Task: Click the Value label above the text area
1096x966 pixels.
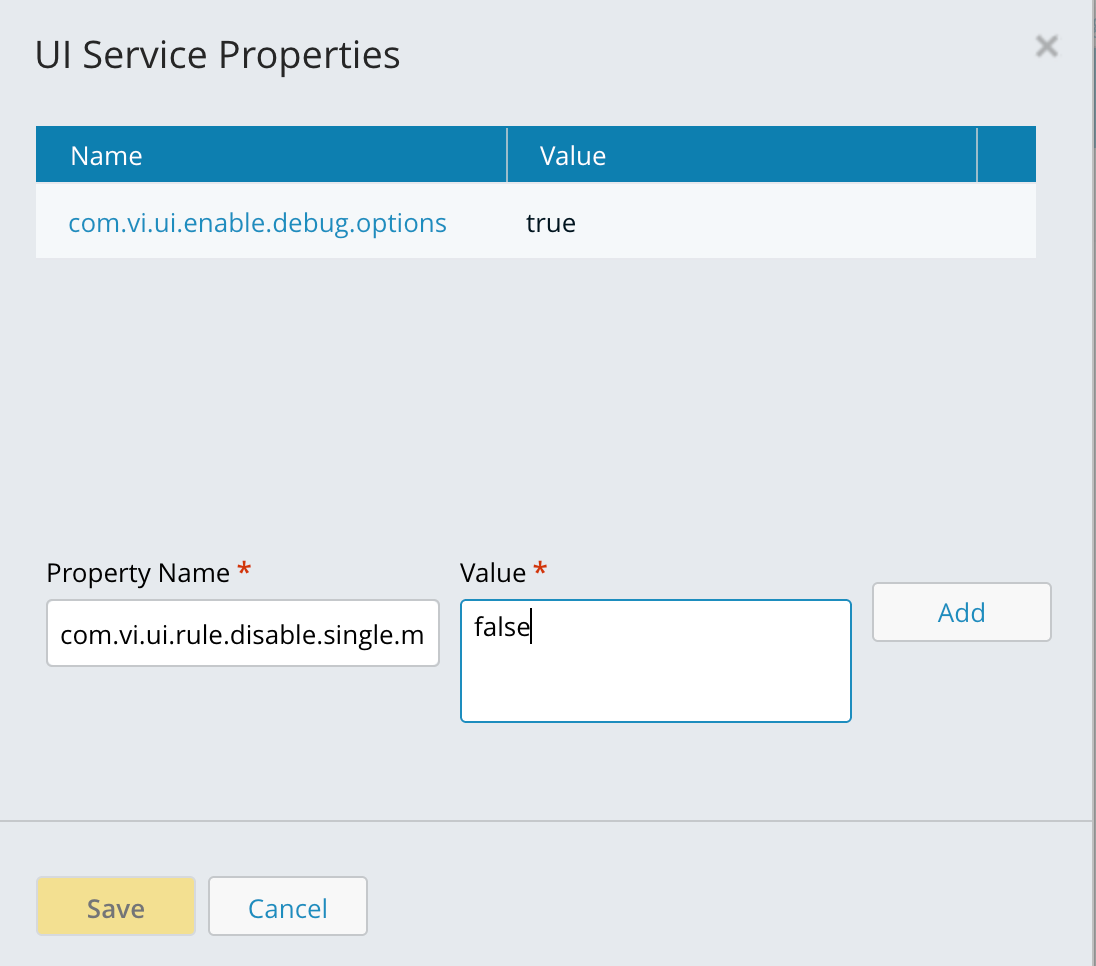Action: pyautogui.click(x=492, y=573)
